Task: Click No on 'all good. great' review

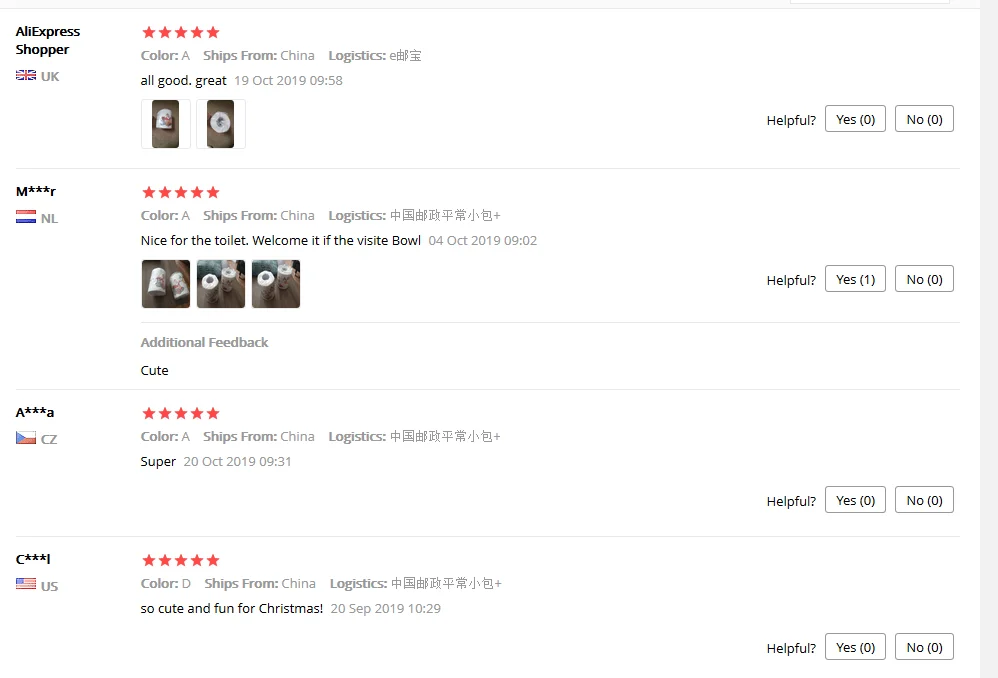Action: tap(924, 119)
